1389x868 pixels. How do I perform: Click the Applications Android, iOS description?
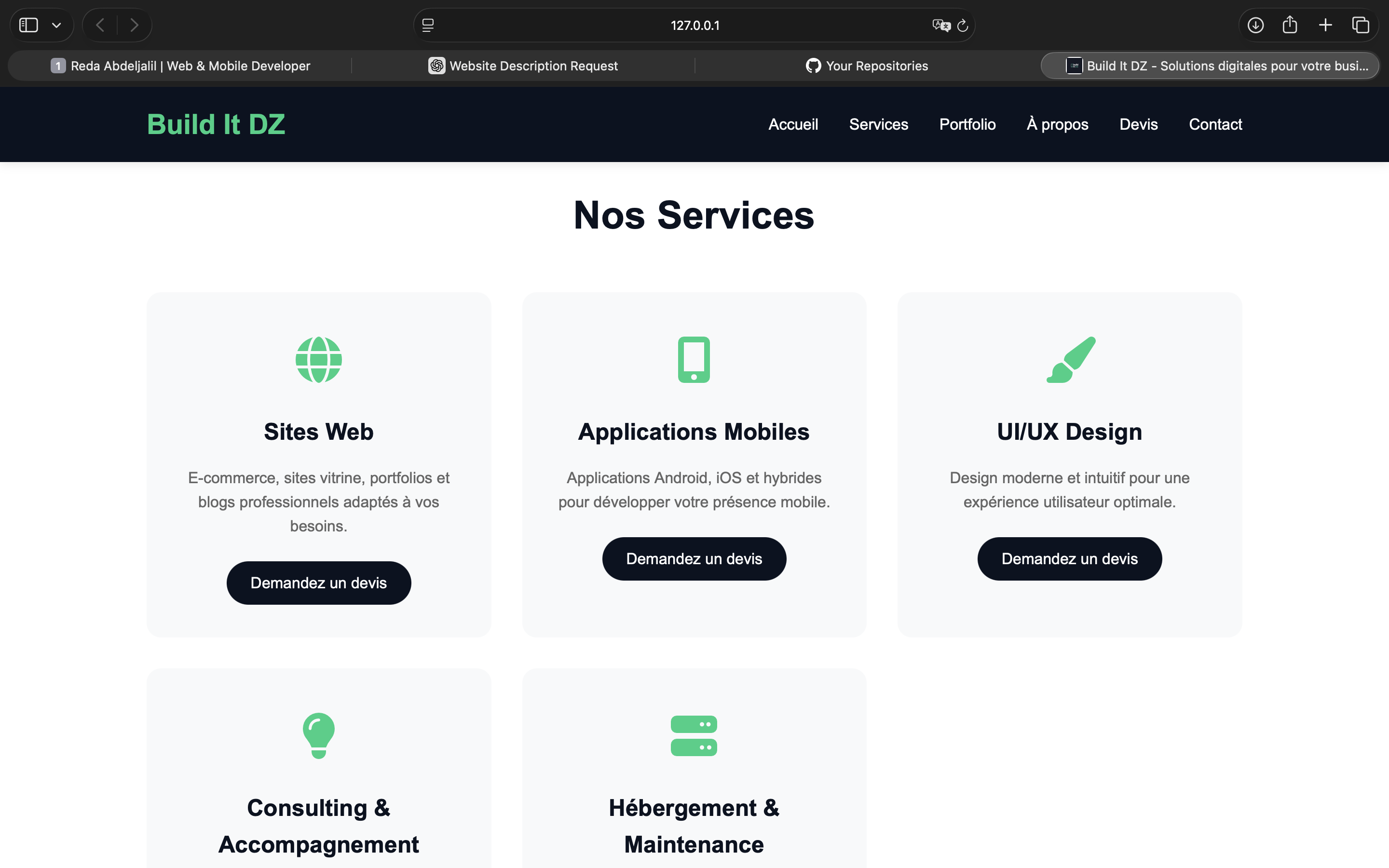pos(694,489)
